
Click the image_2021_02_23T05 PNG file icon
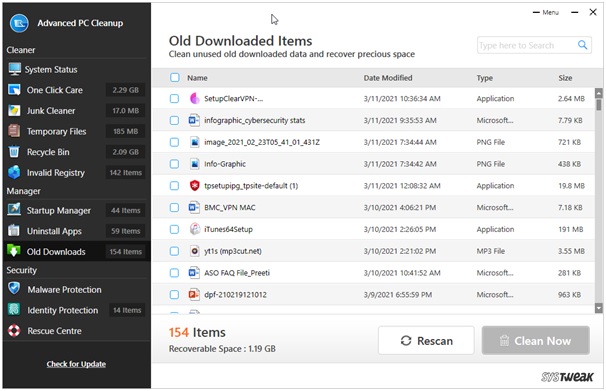coord(194,142)
